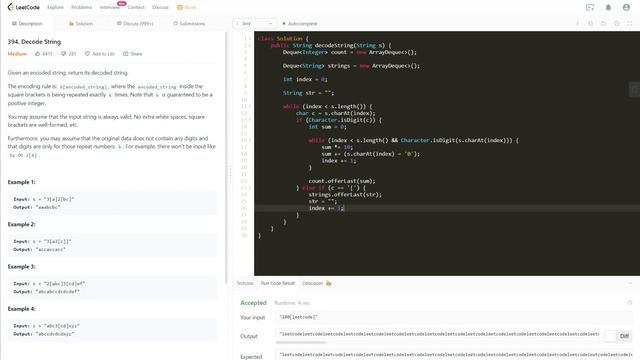This screenshot has height=360, width=640.
Task: Click the Medium difficulty label
Action: [x=17, y=53]
